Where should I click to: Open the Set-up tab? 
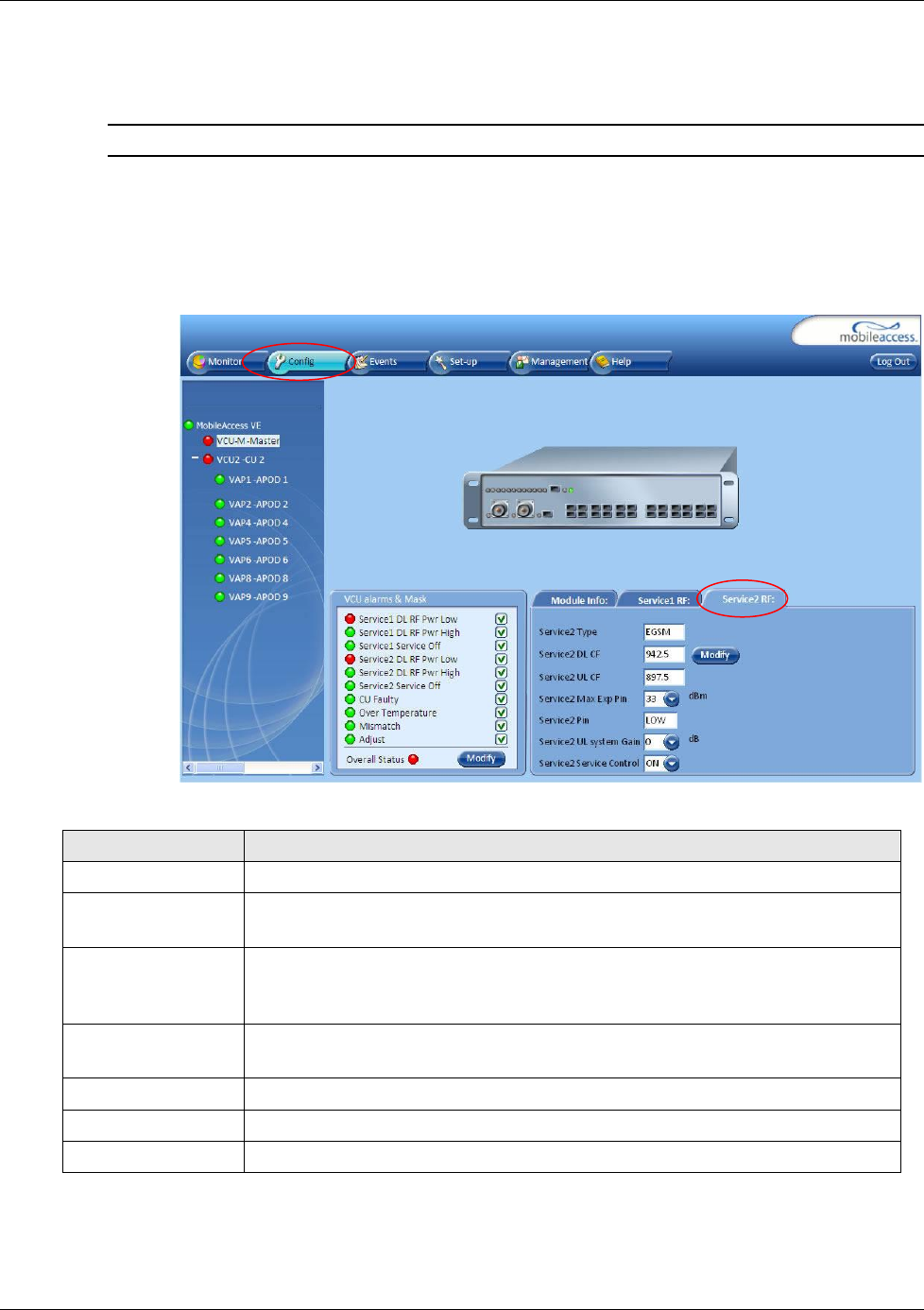click(x=463, y=362)
